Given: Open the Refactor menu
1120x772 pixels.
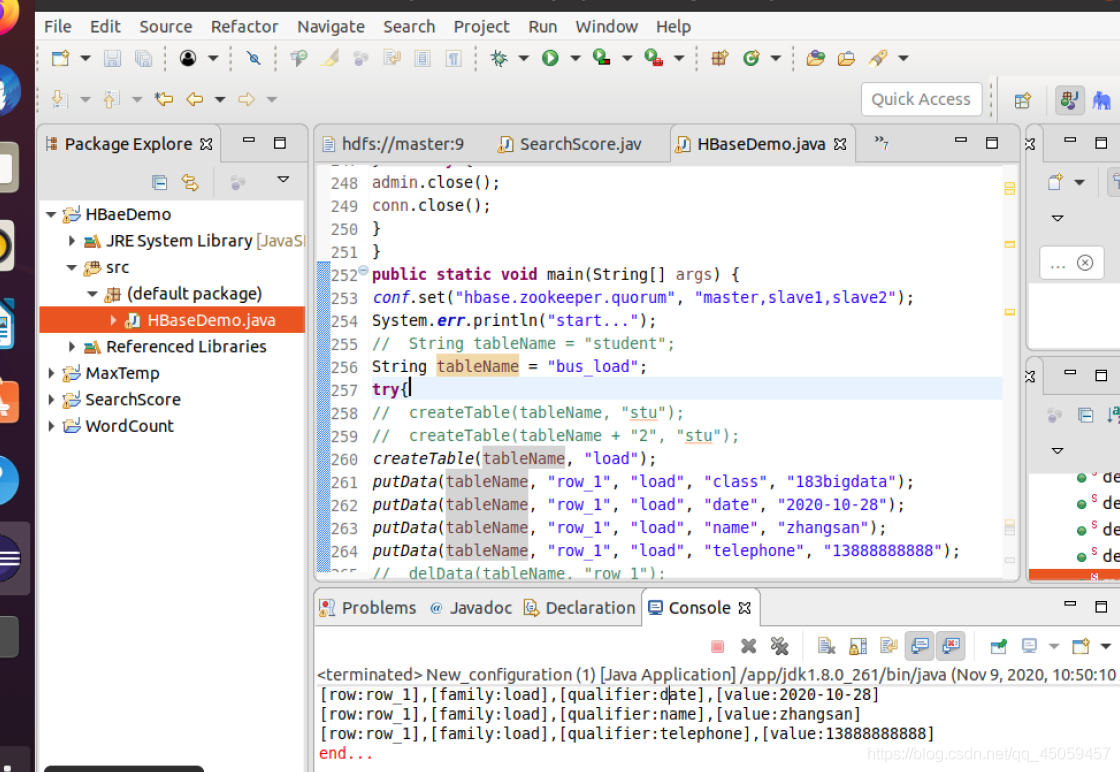Looking at the screenshot, I should tap(244, 26).
